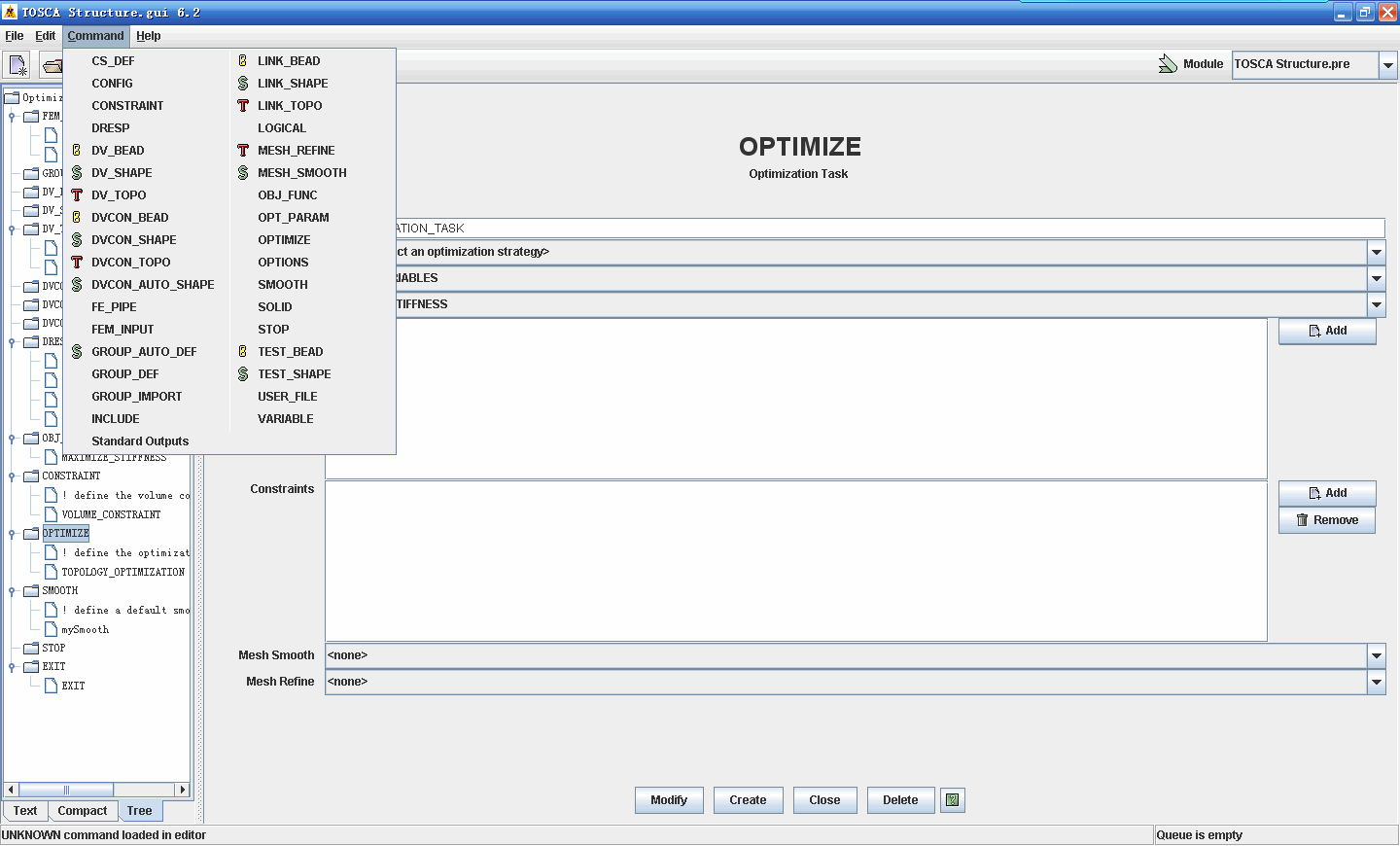The height and width of the screenshot is (846, 1400).
Task: Click the Close button at the bottom
Action: pos(824,800)
